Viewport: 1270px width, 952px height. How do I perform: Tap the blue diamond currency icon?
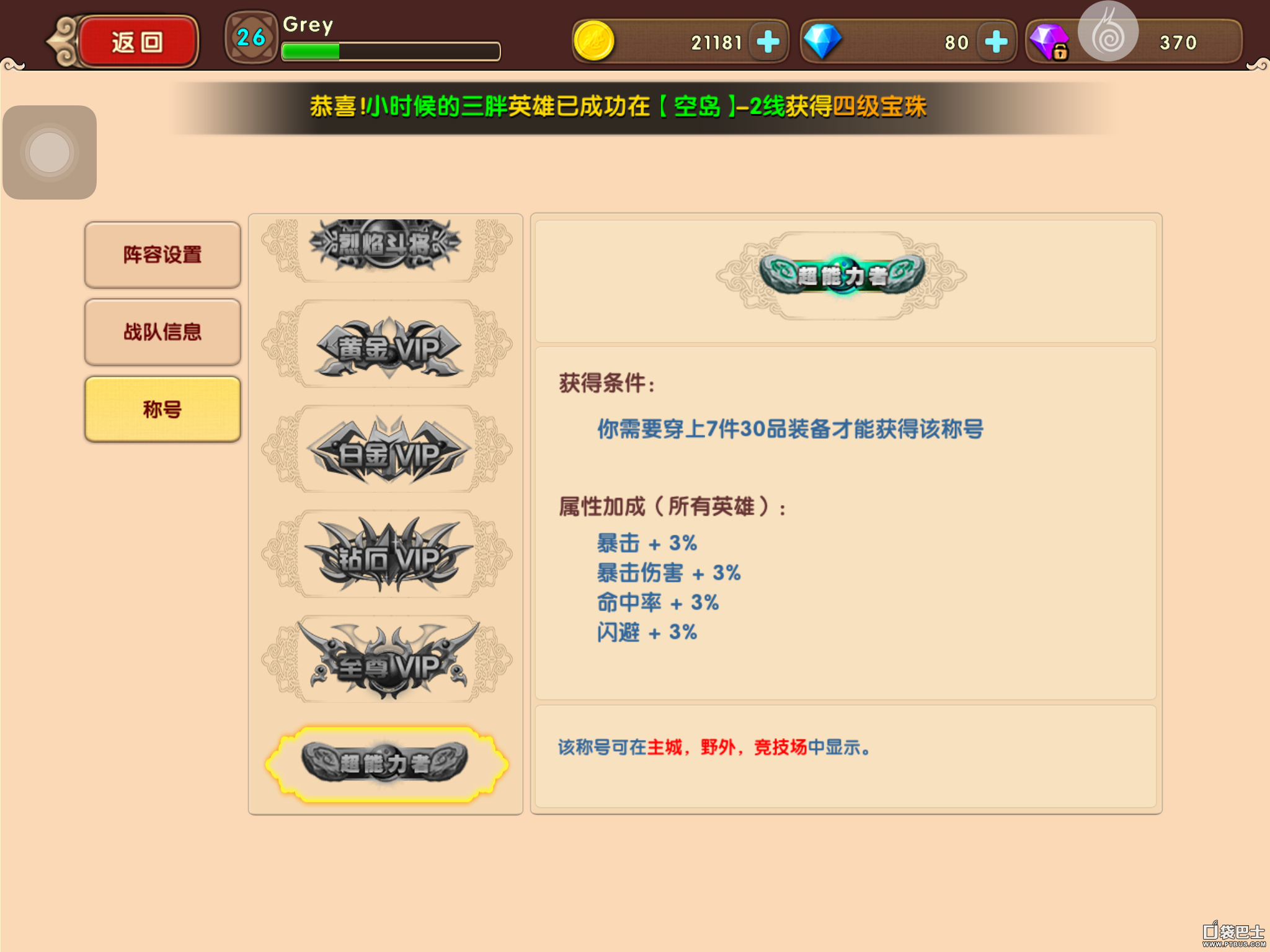(822, 42)
